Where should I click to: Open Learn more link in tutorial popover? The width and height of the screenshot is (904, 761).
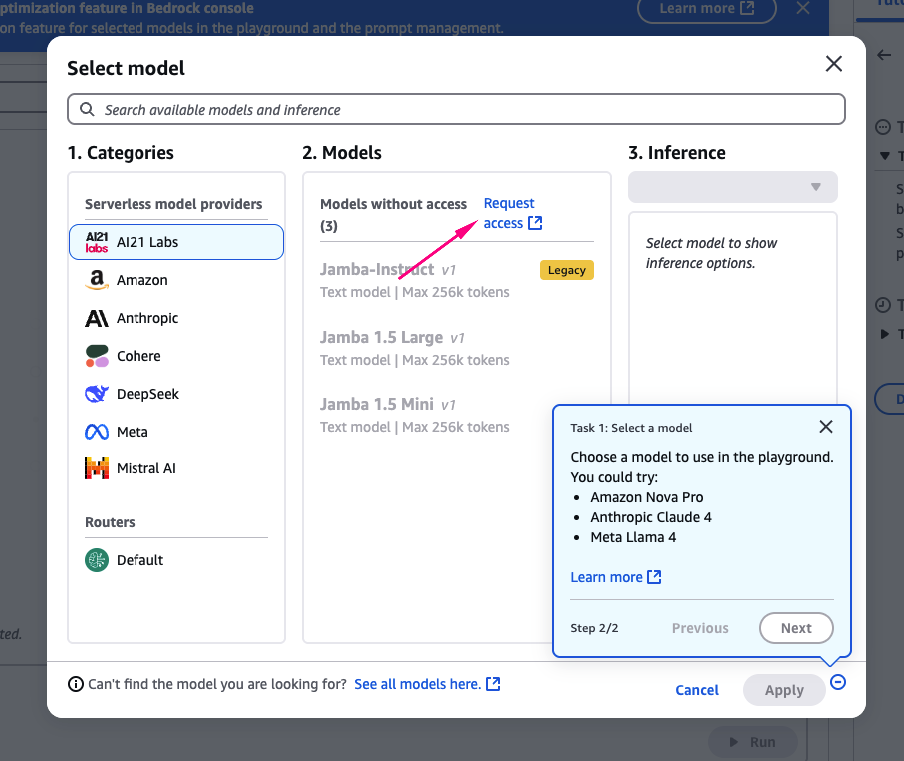click(x=615, y=577)
